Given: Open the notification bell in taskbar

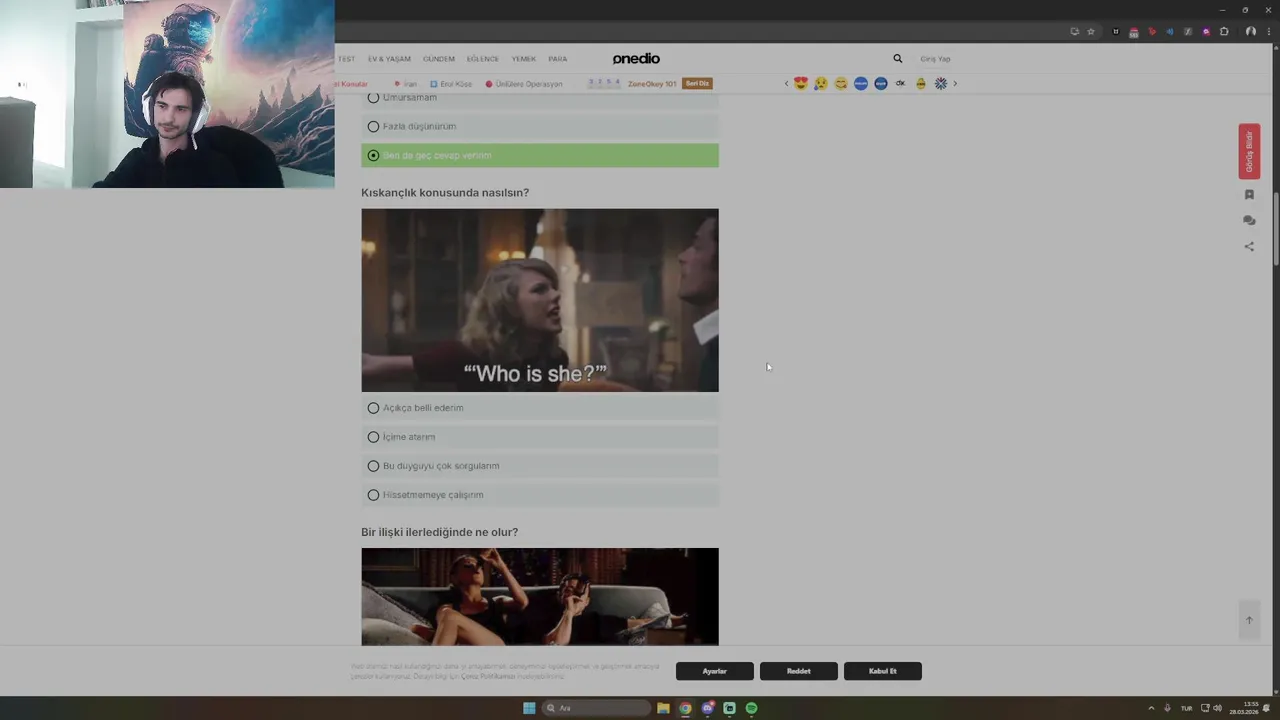Looking at the screenshot, I should click(1266, 708).
